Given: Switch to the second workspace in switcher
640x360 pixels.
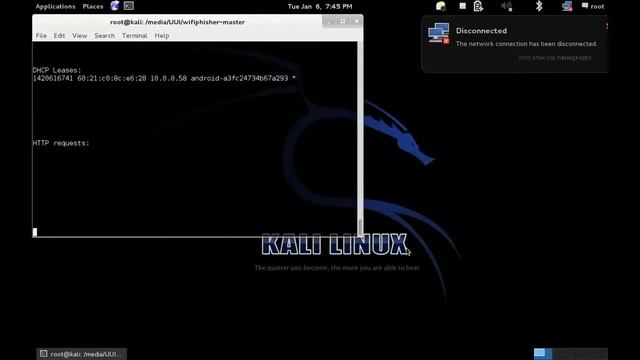Looking at the screenshot, I should pyautogui.click(x=562, y=353).
